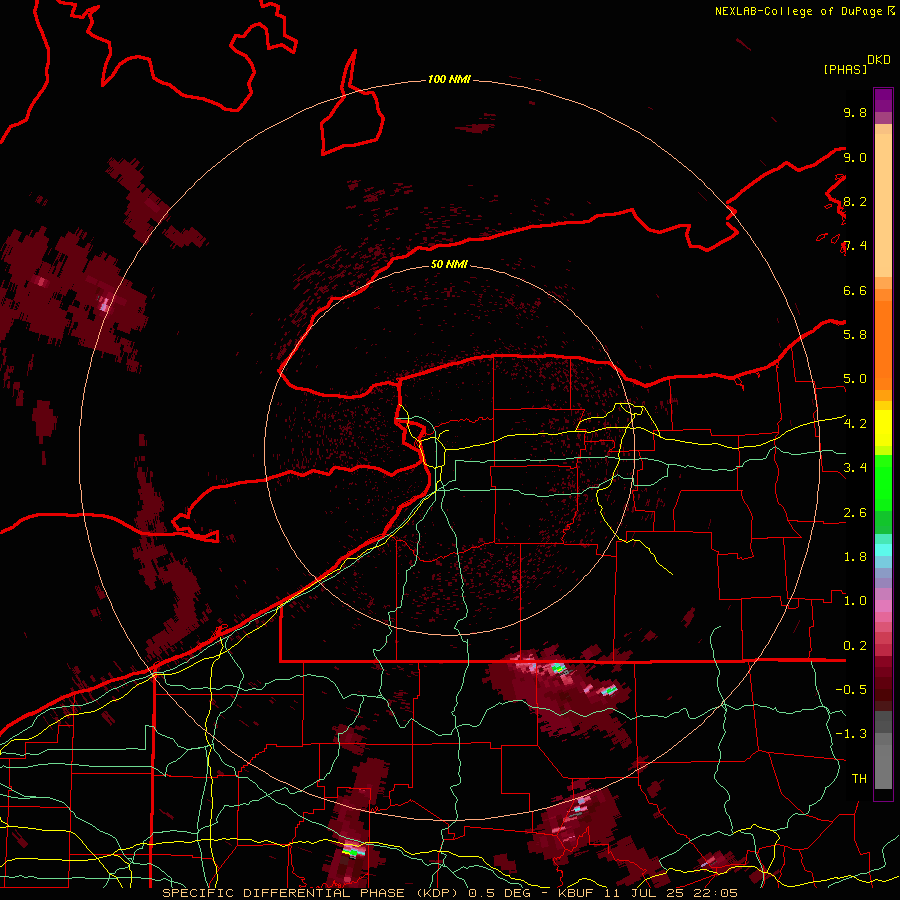Click the 5.0 scale value
The image size is (900, 900).
click(x=855, y=379)
